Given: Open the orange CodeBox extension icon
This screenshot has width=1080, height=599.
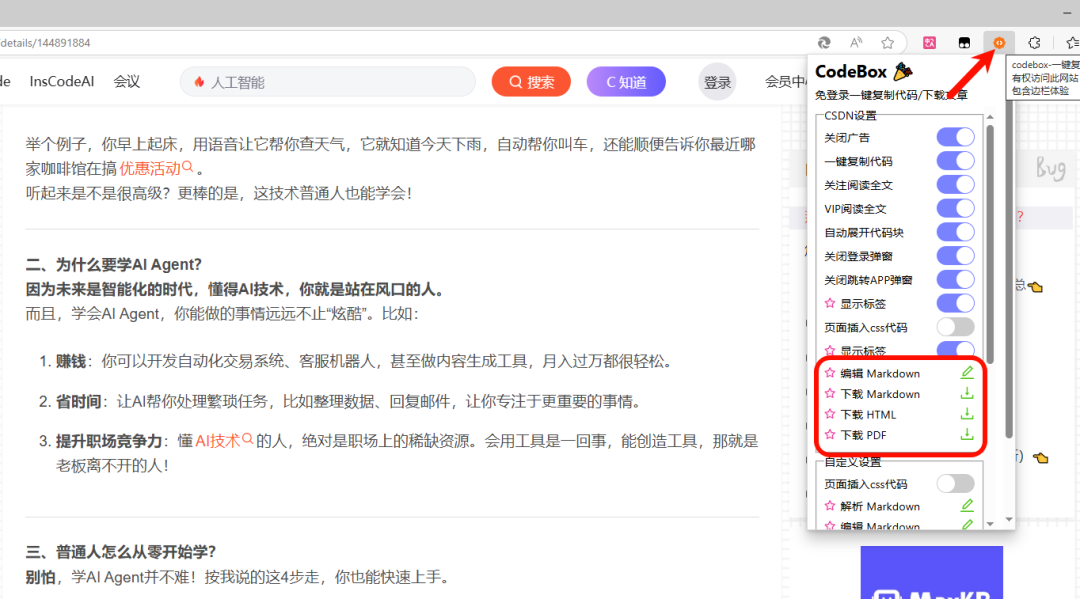Looking at the screenshot, I should pos(998,42).
